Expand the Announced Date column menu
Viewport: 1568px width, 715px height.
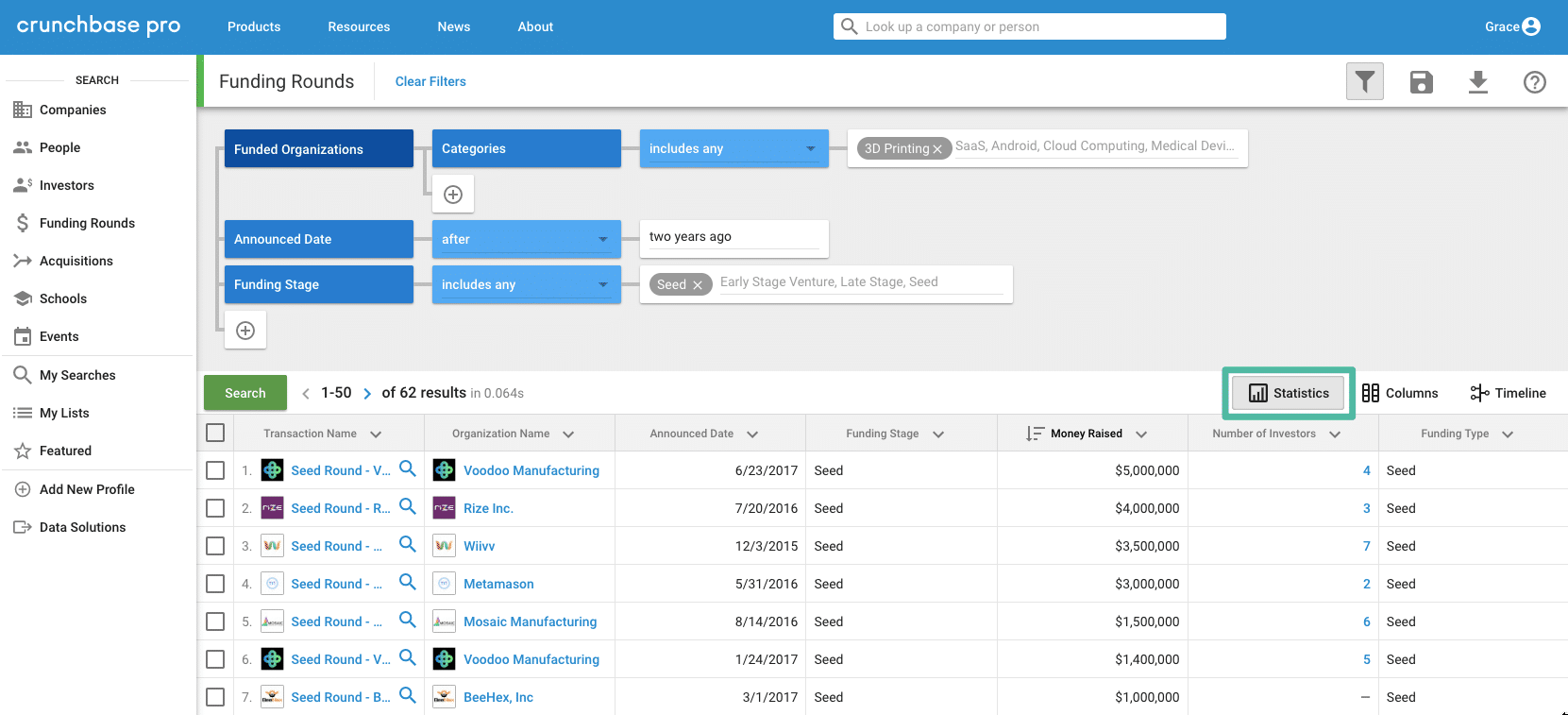752,434
